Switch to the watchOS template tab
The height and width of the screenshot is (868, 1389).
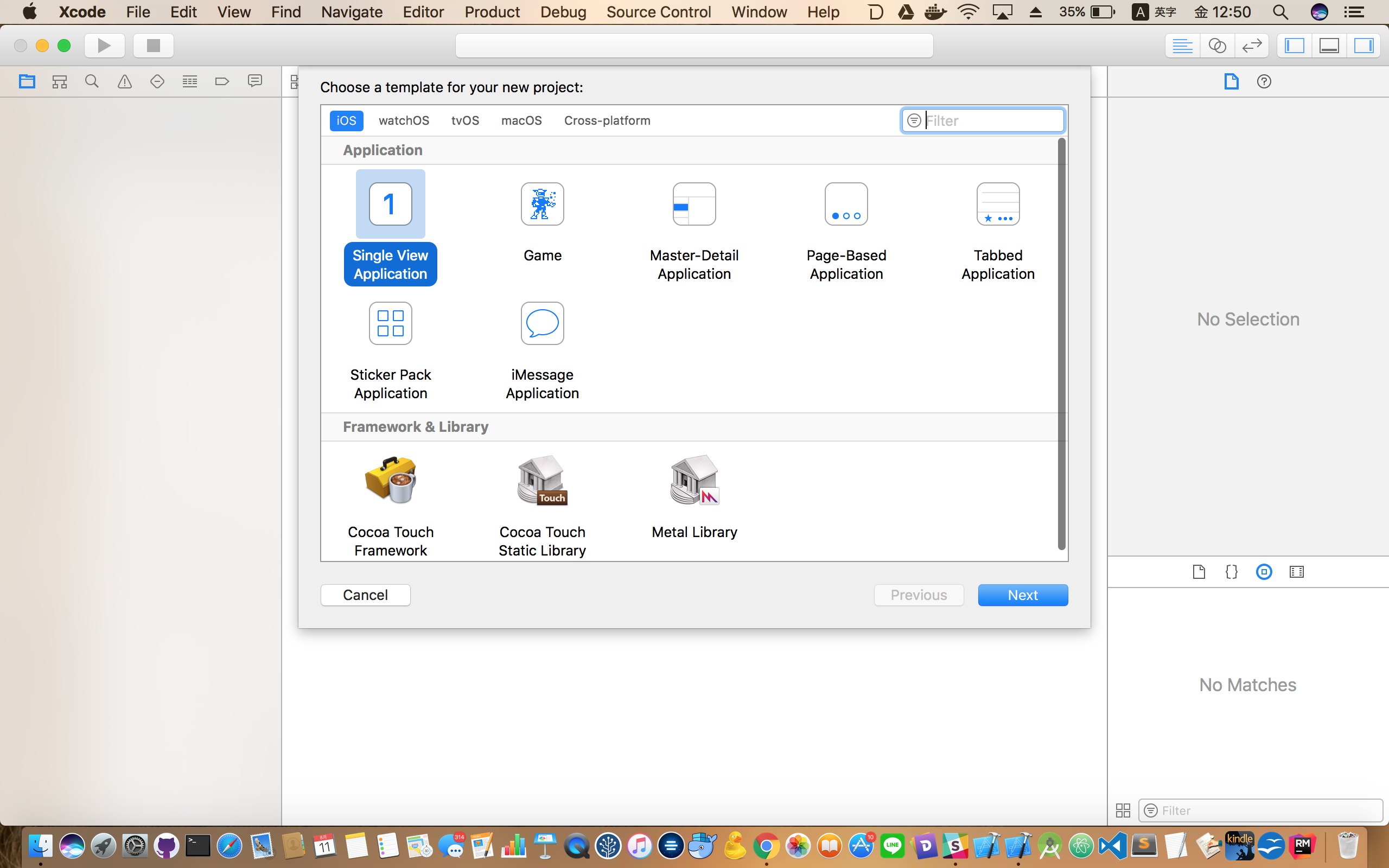click(404, 120)
